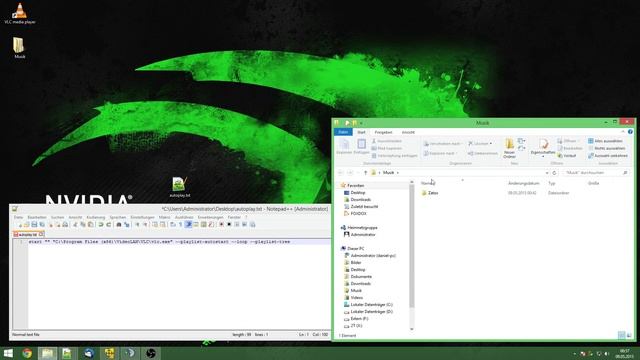Click the Windows Start button
The width and height of the screenshot is (640, 360).
click(x=8, y=353)
